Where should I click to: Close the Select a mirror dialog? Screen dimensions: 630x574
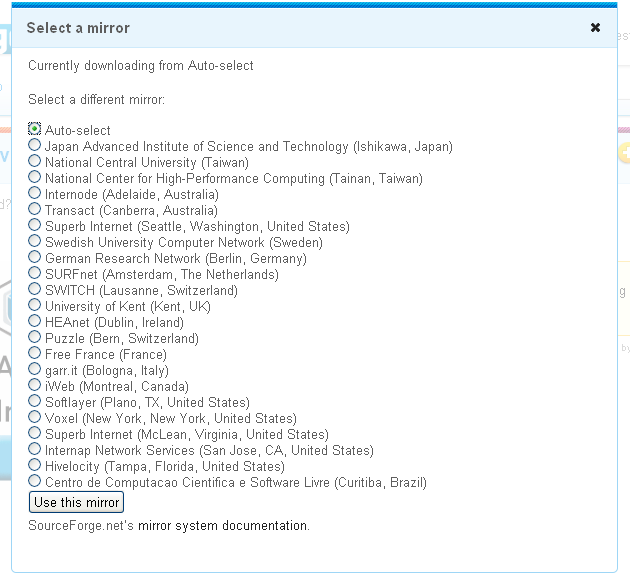[x=596, y=28]
